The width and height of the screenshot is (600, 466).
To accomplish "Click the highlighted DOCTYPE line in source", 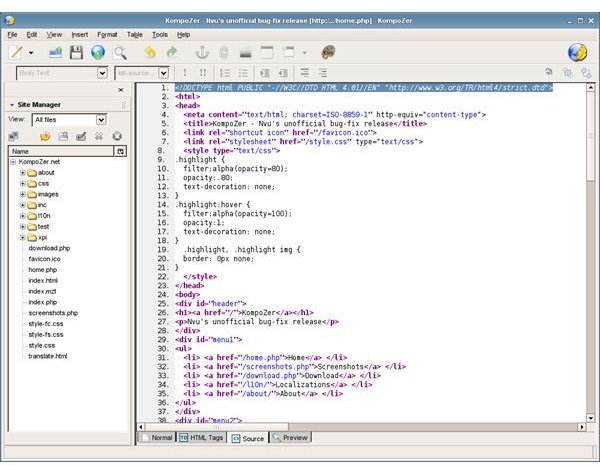I will pyautogui.click(x=364, y=88).
